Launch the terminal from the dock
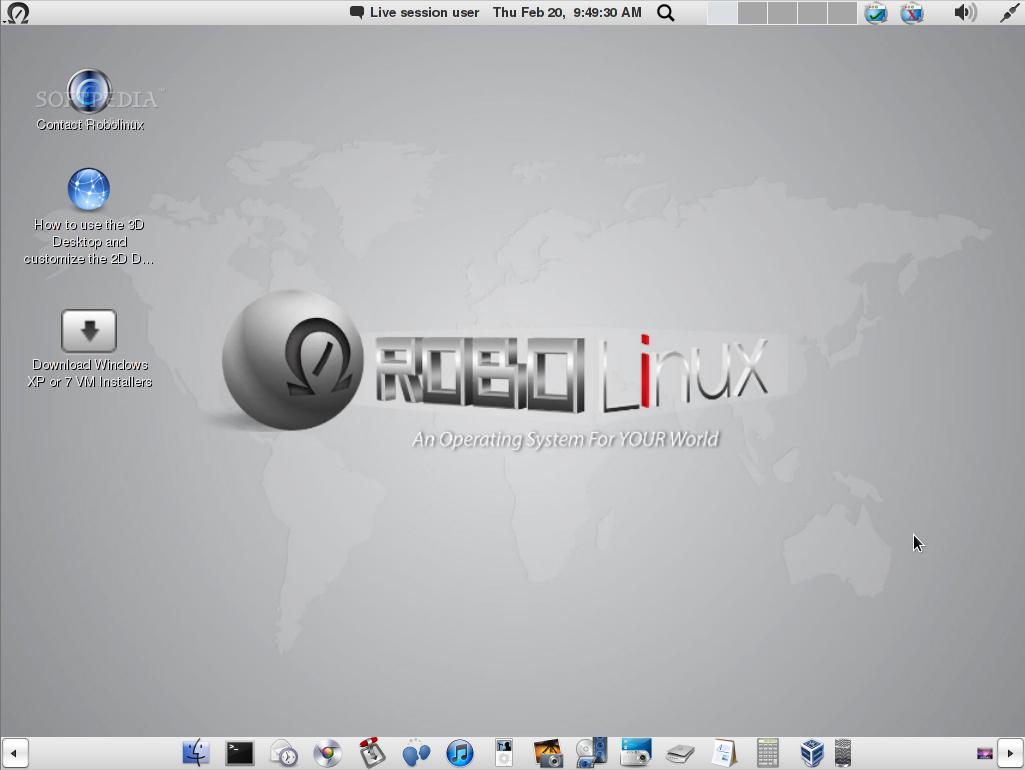The height and width of the screenshot is (770, 1025). pos(239,753)
